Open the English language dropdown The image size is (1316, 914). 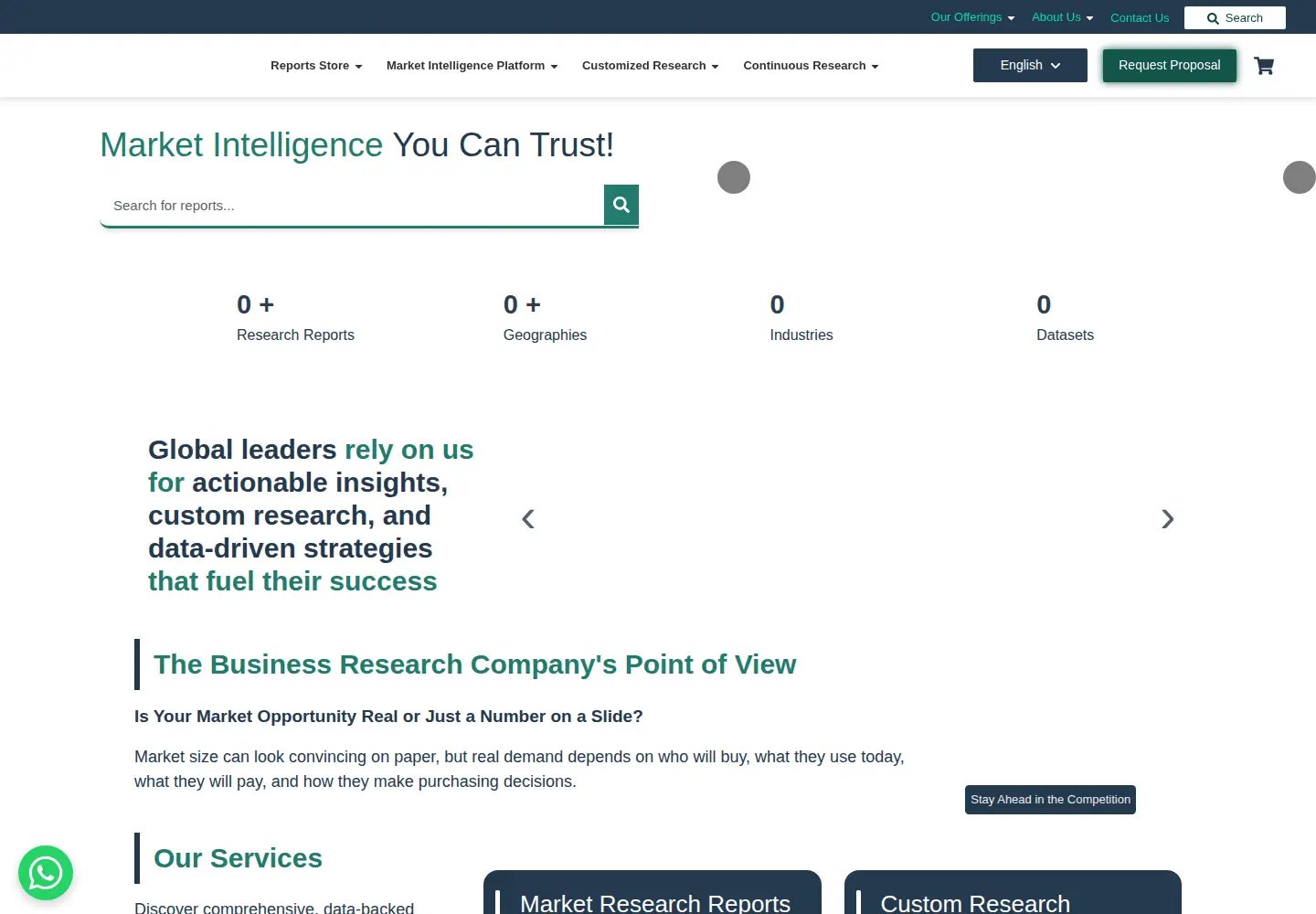coord(1030,65)
